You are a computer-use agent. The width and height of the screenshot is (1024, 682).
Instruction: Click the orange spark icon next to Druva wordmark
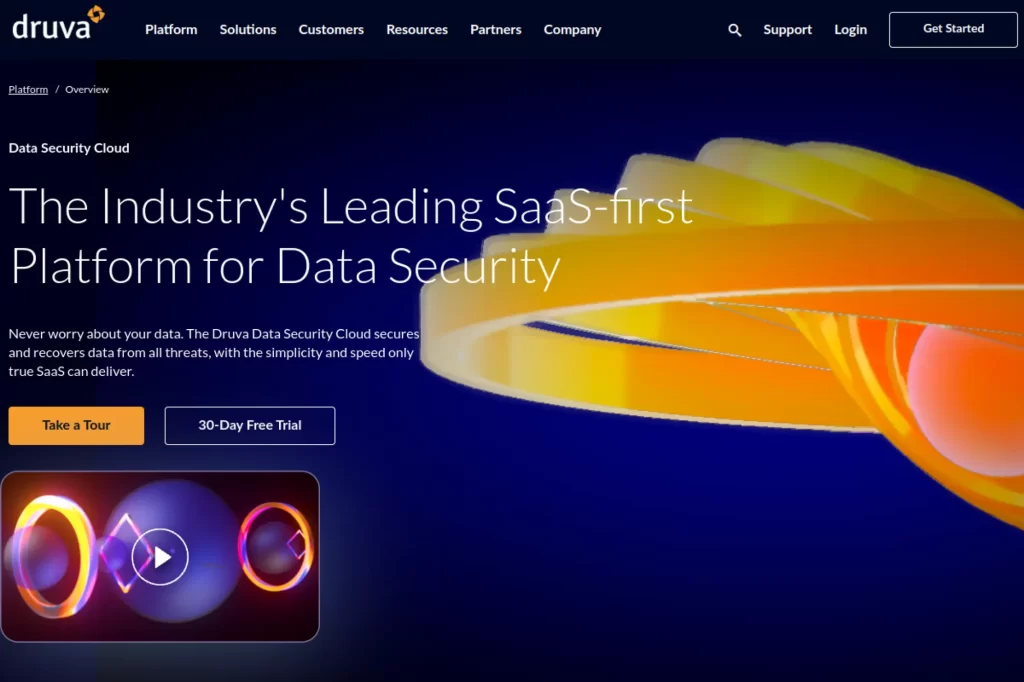(95, 16)
